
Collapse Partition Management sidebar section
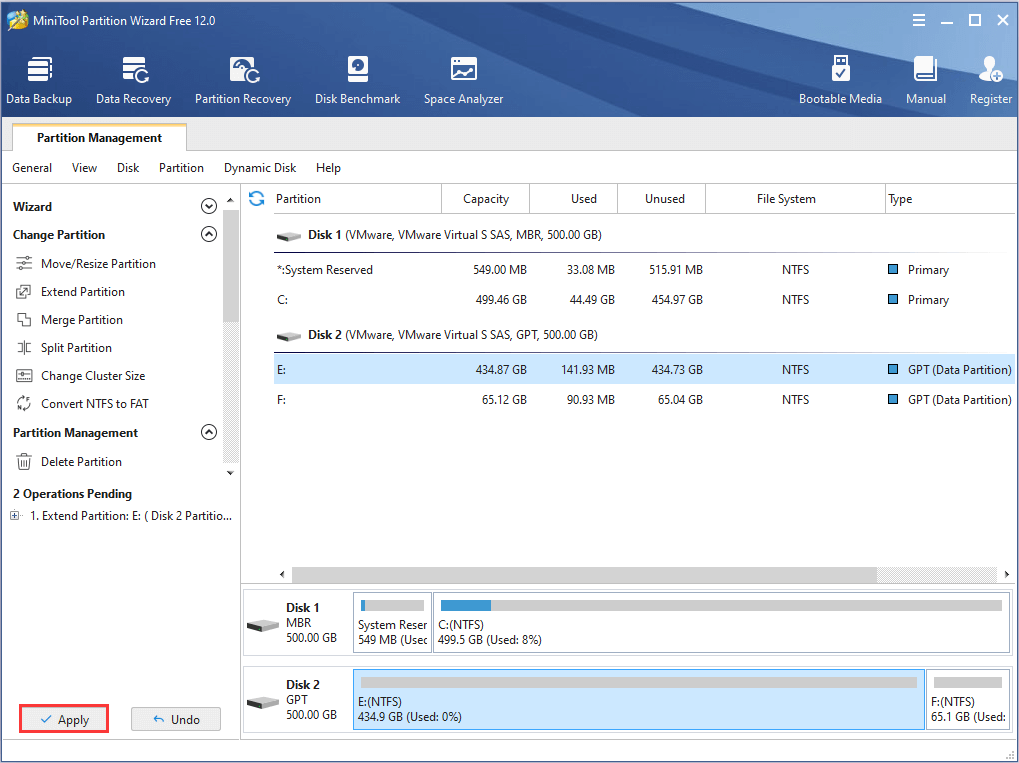point(209,432)
